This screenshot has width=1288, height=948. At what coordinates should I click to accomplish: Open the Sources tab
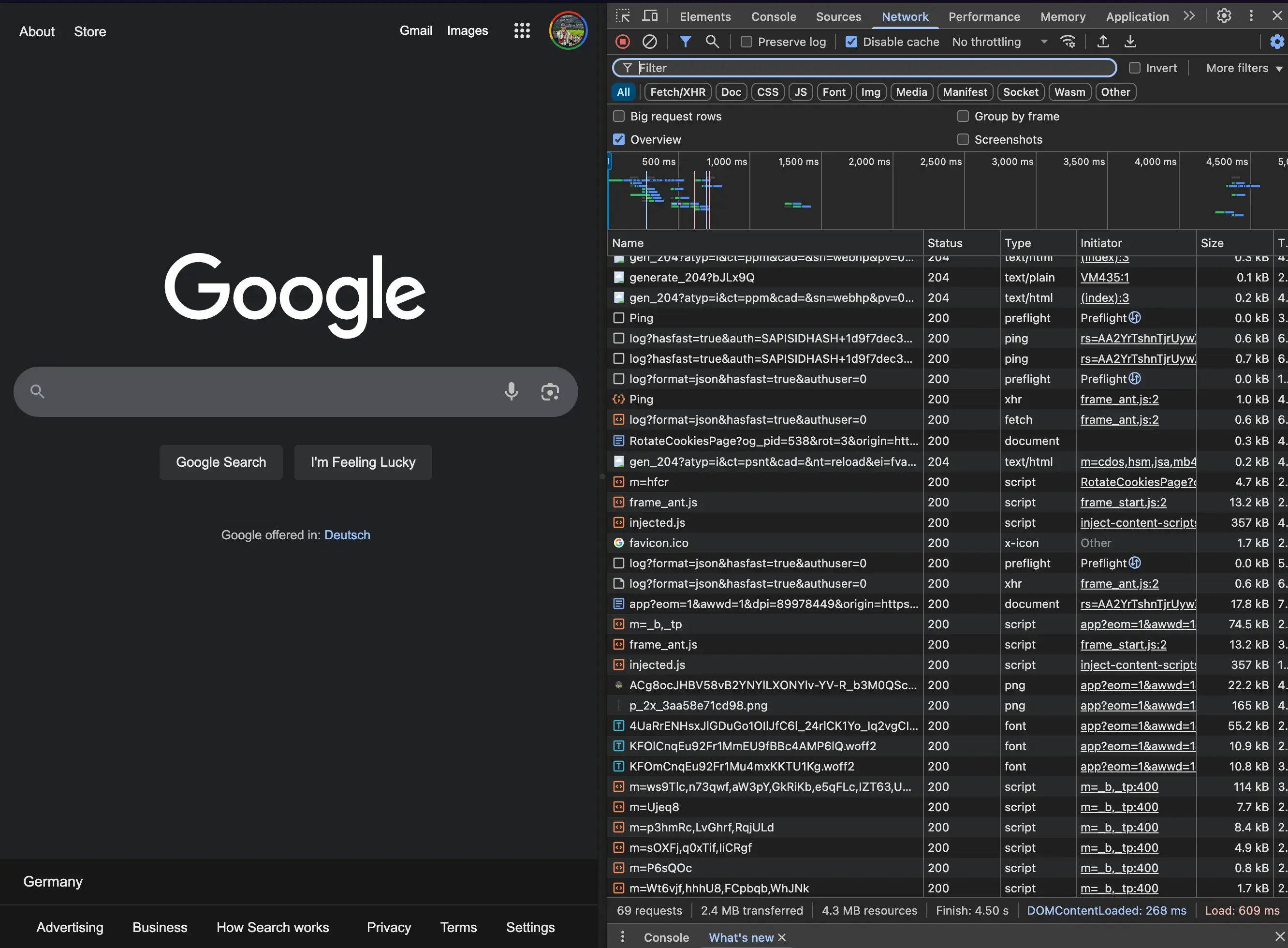838,16
